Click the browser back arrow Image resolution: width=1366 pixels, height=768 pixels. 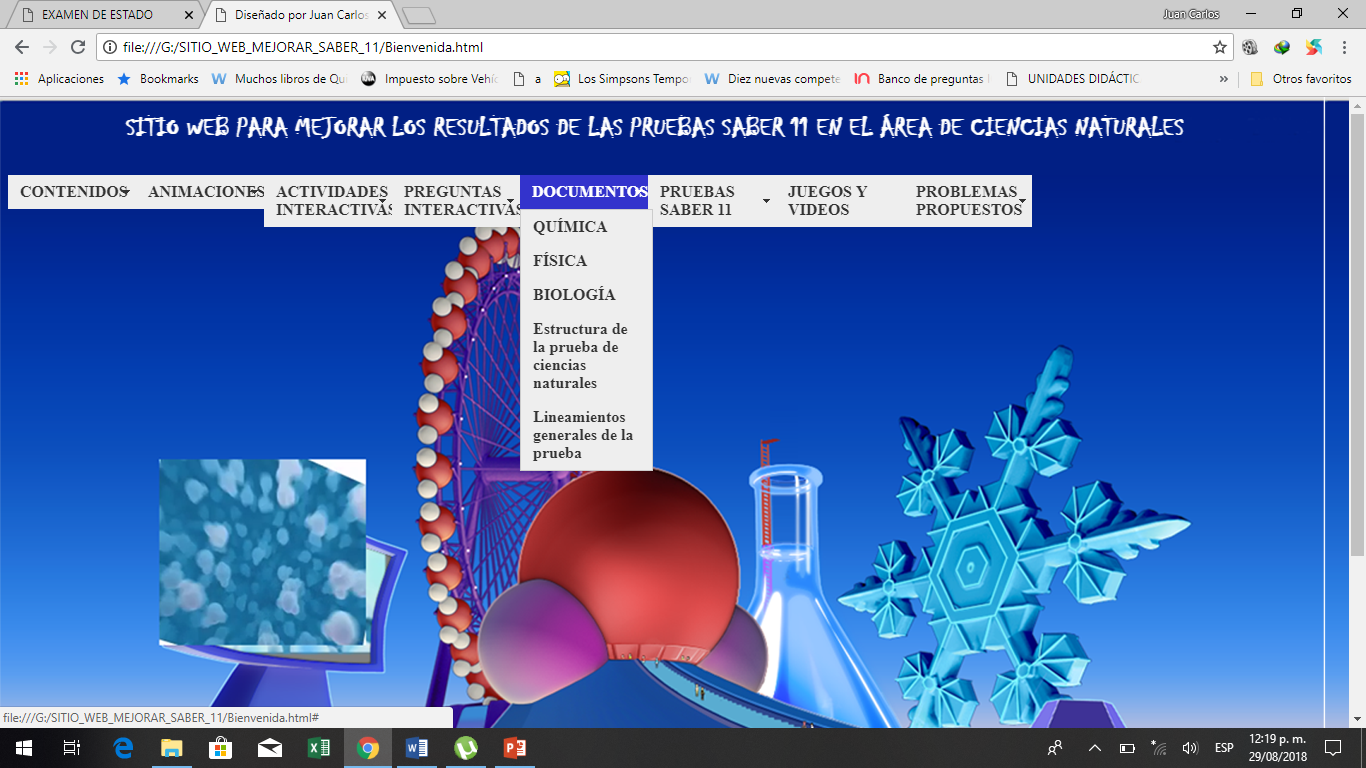point(21,47)
